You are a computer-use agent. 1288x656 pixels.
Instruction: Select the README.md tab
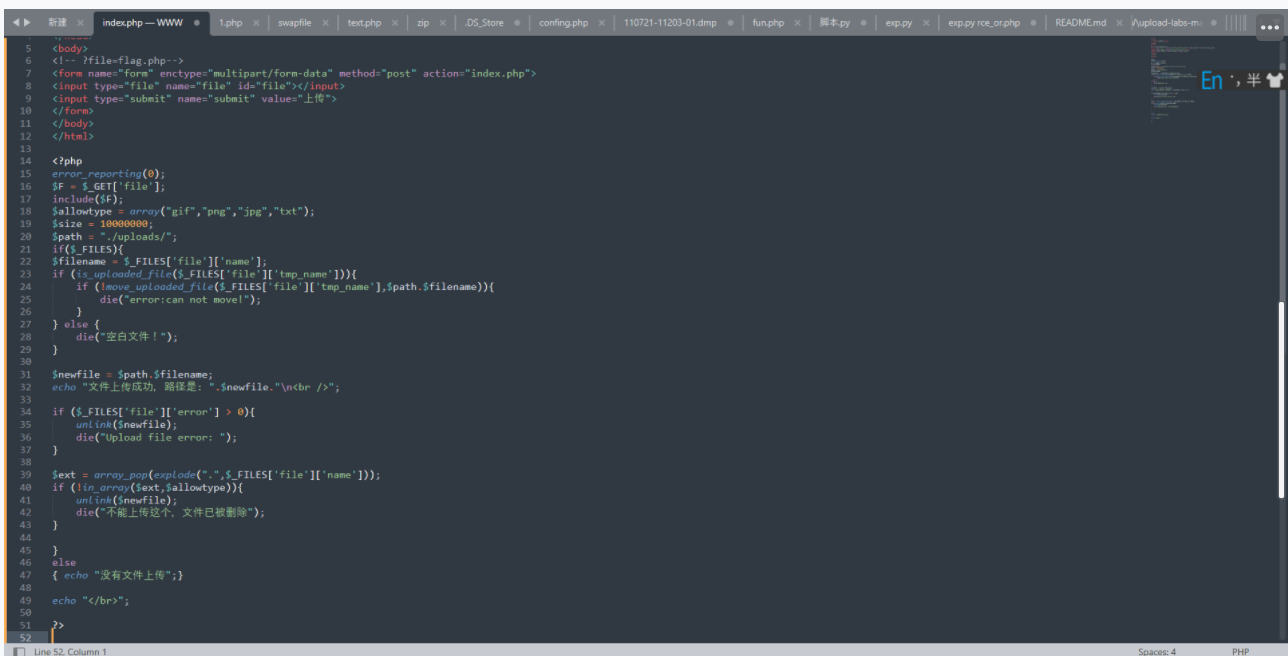click(x=1079, y=22)
